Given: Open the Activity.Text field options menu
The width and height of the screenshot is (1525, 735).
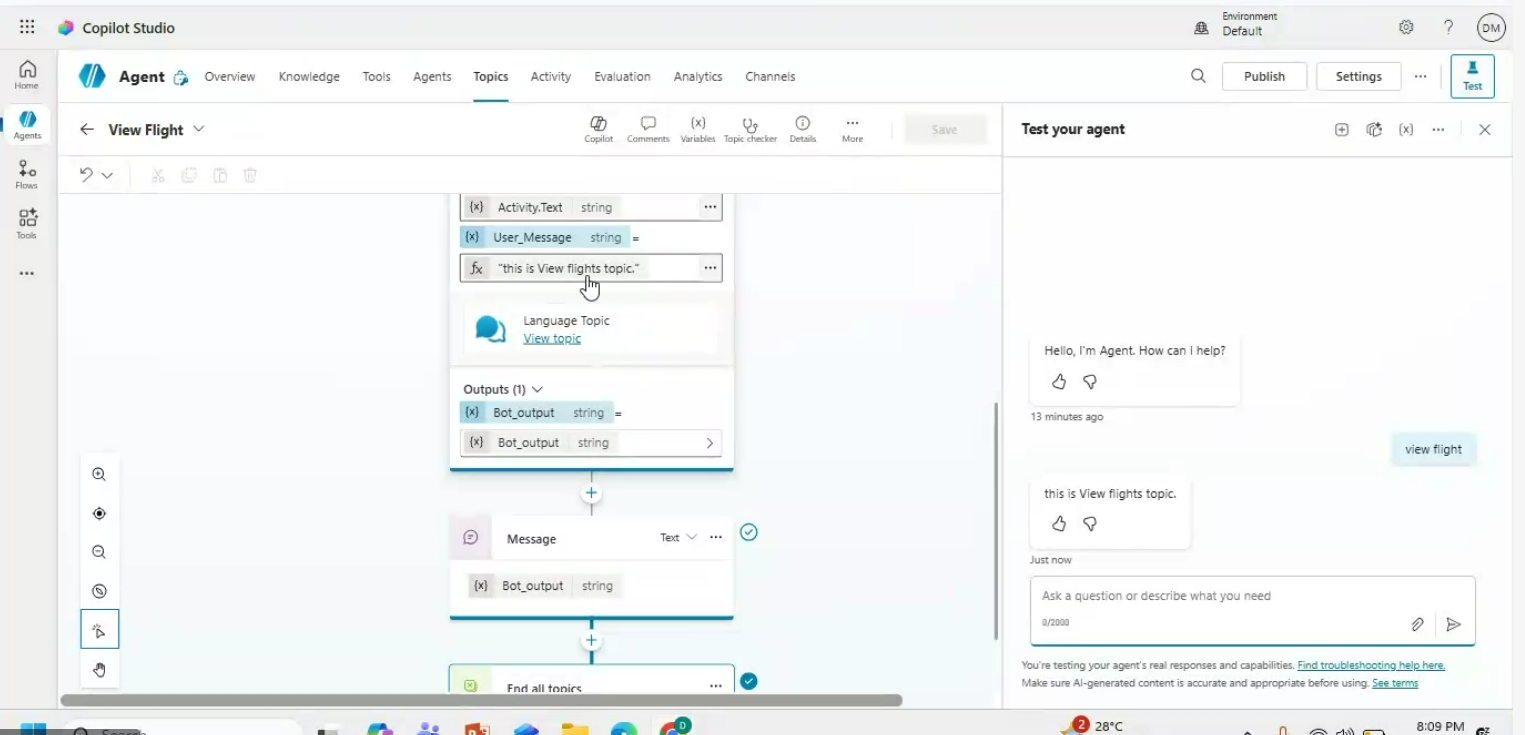Looking at the screenshot, I should pyautogui.click(x=710, y=207).
